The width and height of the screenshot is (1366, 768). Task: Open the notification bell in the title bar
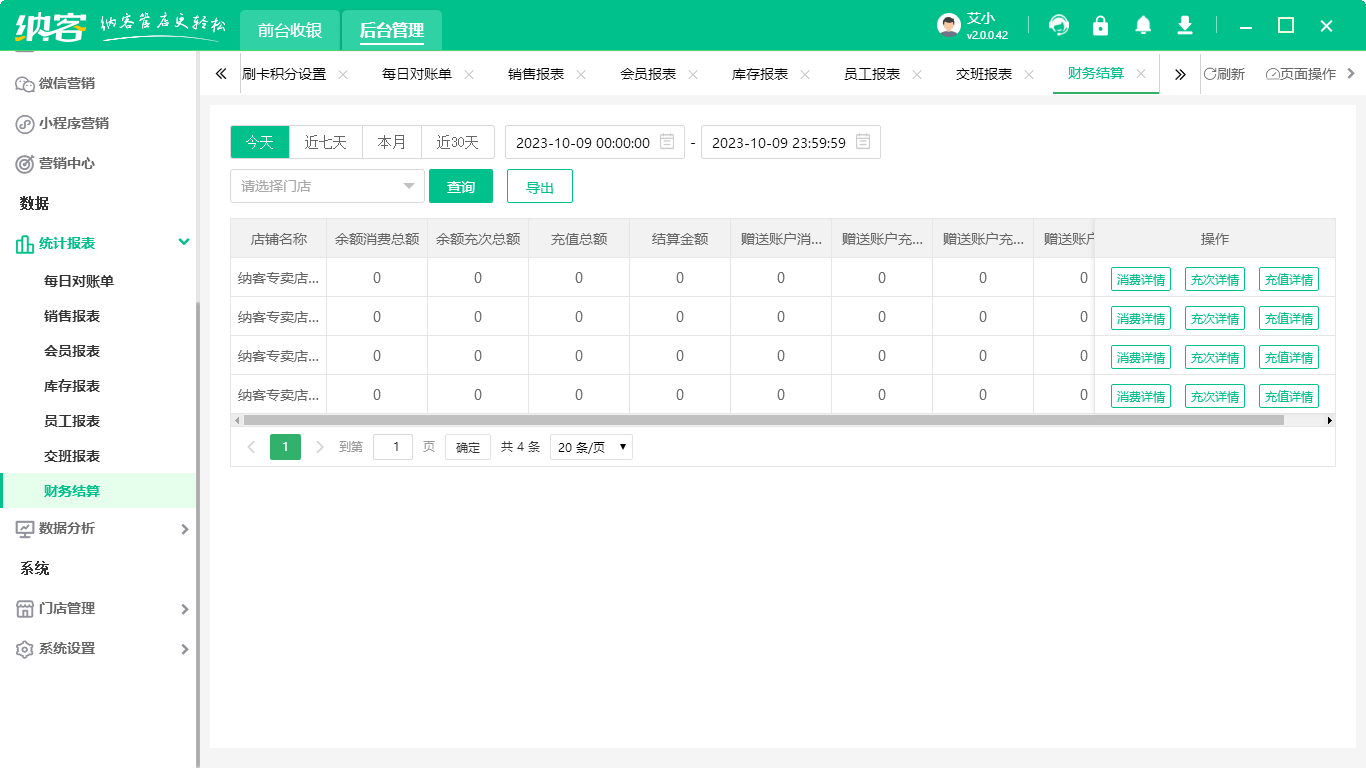[x=1143, y=25]
